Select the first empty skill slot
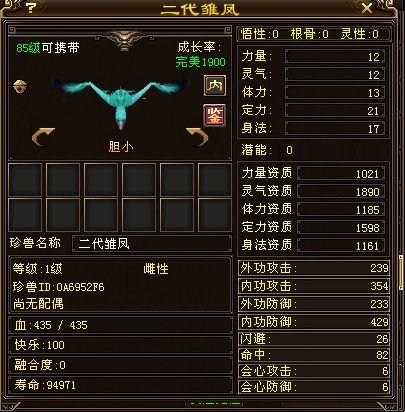This screenshot has width=405, height=412. point(25,180)
